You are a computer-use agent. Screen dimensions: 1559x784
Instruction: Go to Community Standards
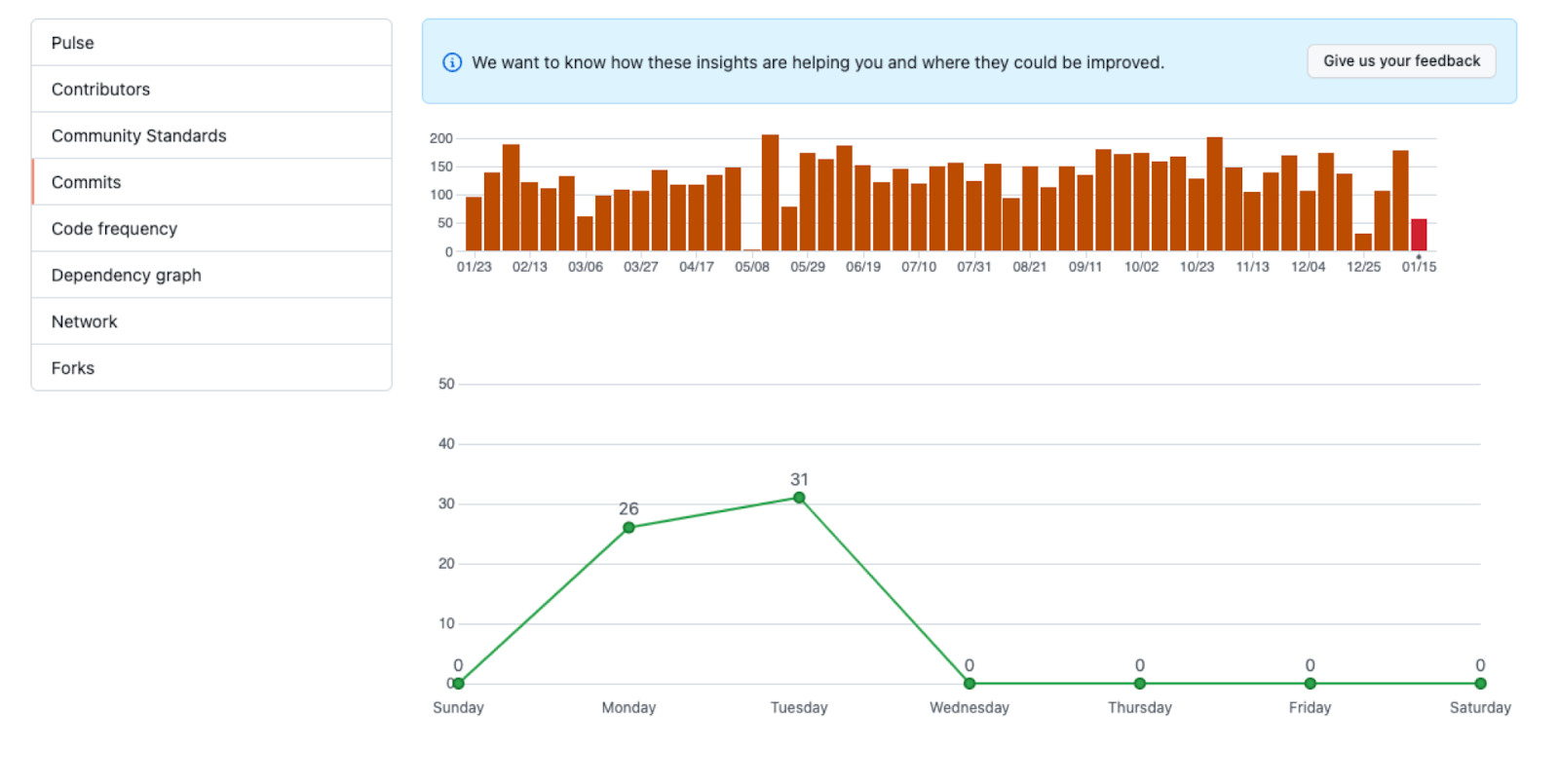tap(138, 136)
